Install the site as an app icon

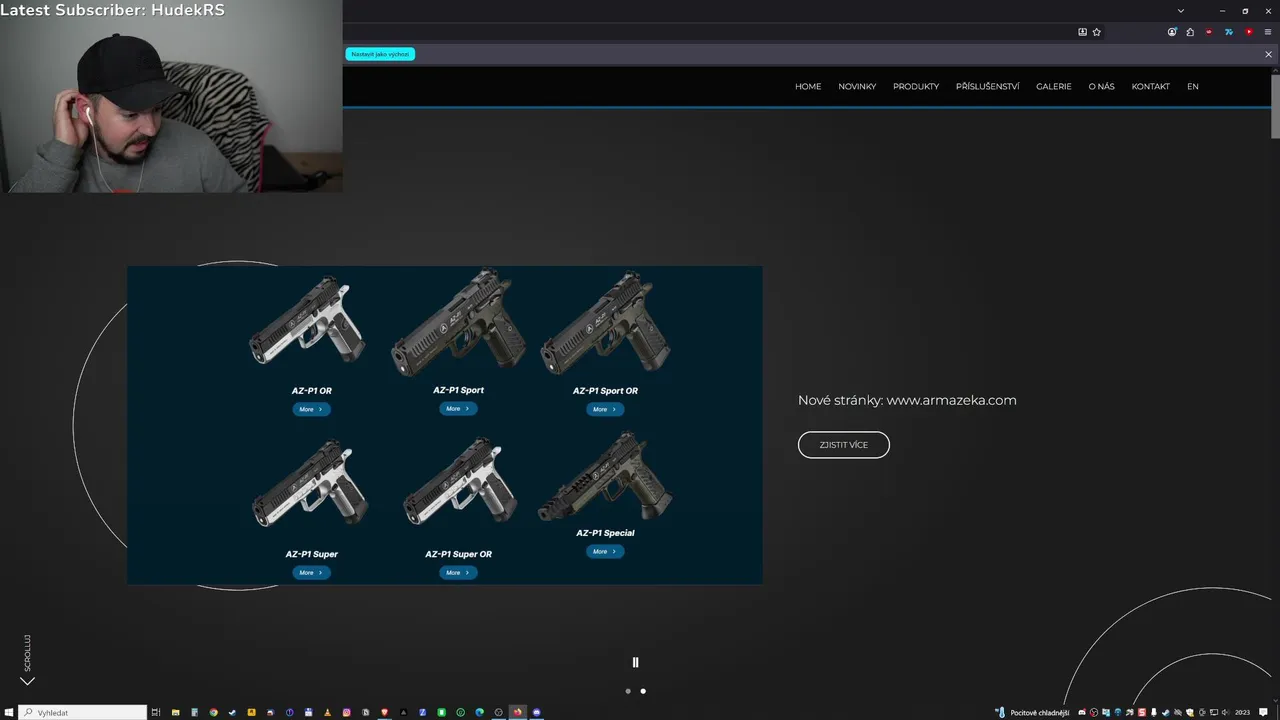(1082, 32)
